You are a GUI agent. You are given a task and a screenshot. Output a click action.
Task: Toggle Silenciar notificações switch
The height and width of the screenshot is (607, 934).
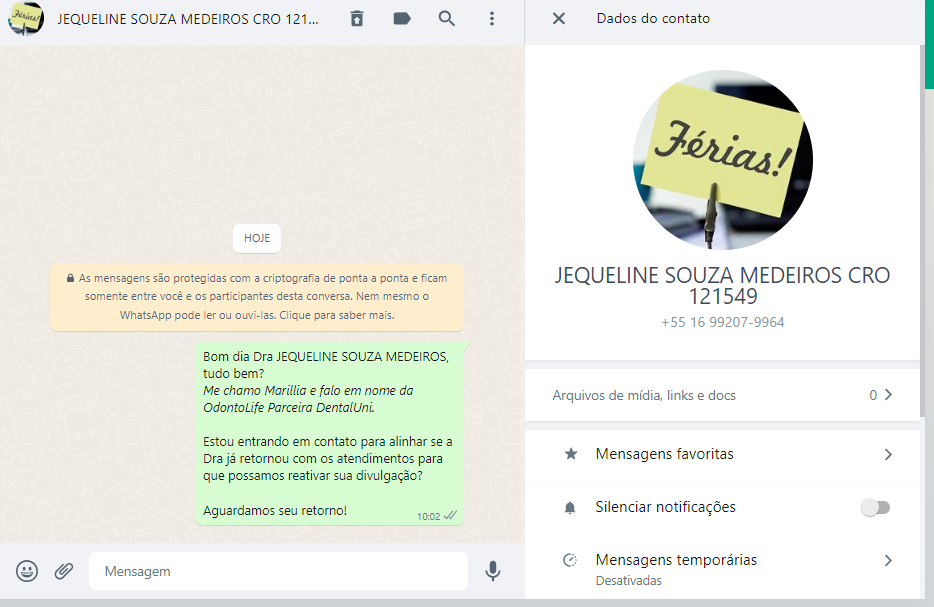pyautogui.click(x=875, y=508)
